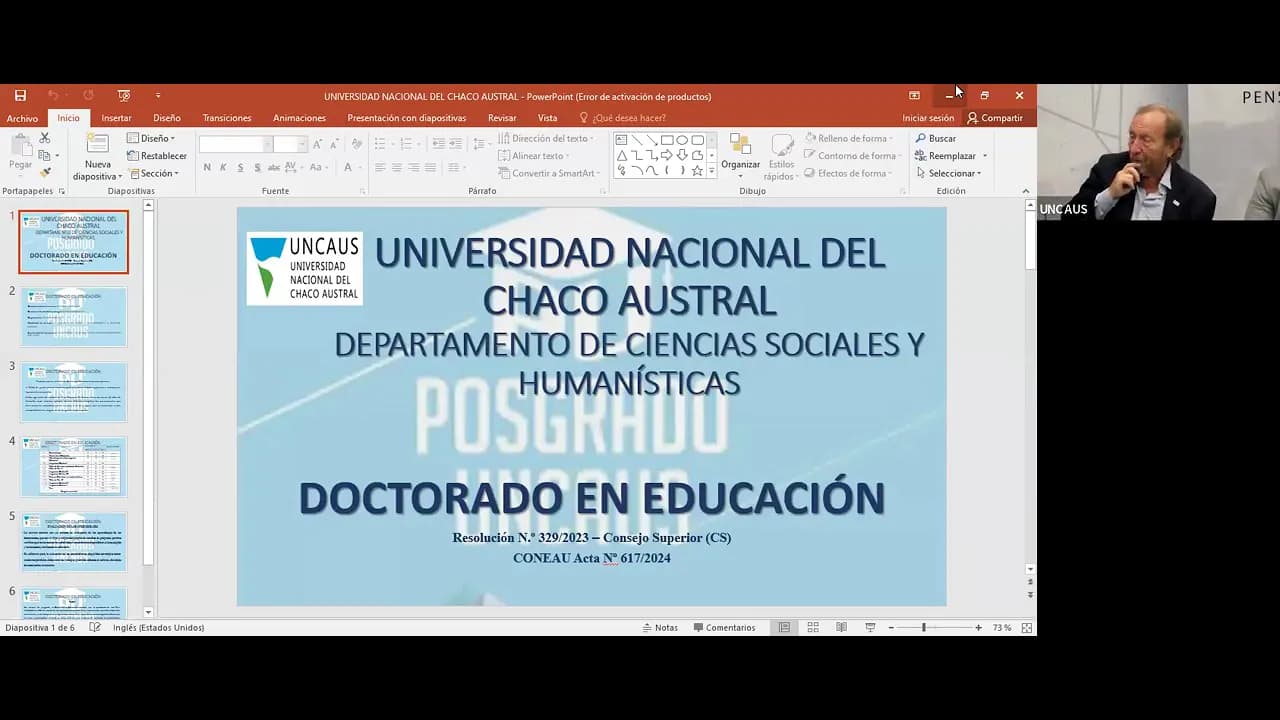Toggle italic K formatting

click(223, 168)
